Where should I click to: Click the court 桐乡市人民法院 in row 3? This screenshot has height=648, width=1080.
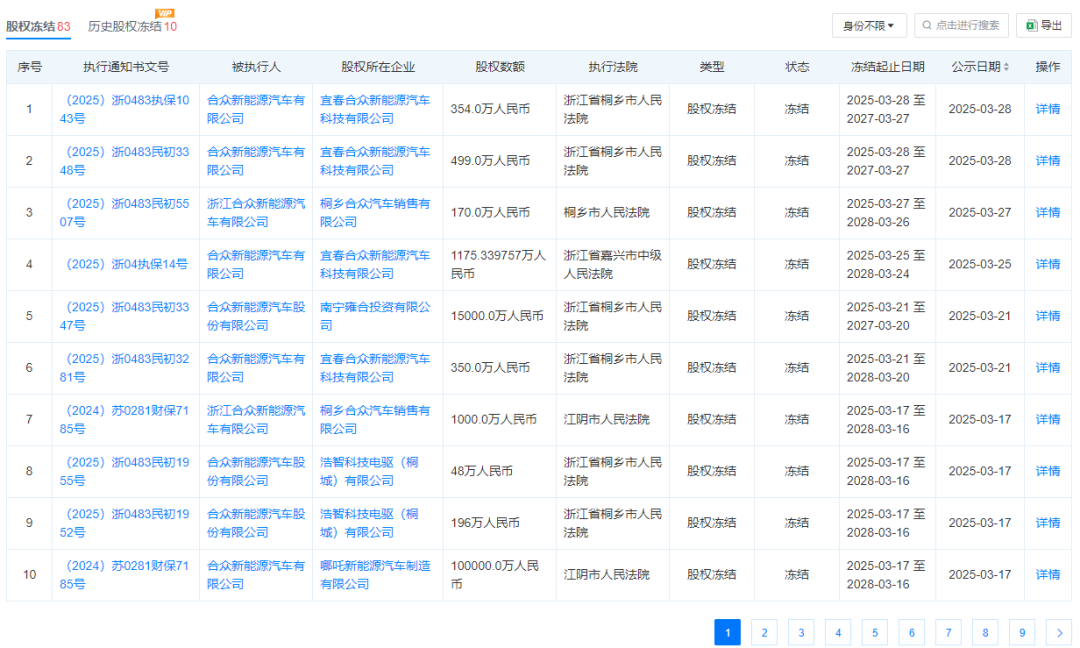coord(606,213)
